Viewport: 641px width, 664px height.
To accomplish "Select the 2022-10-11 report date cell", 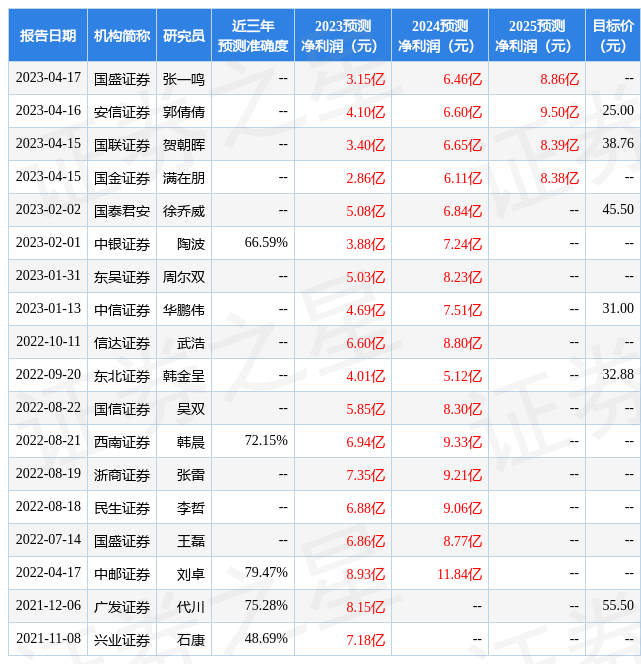I will coord(48,342).
